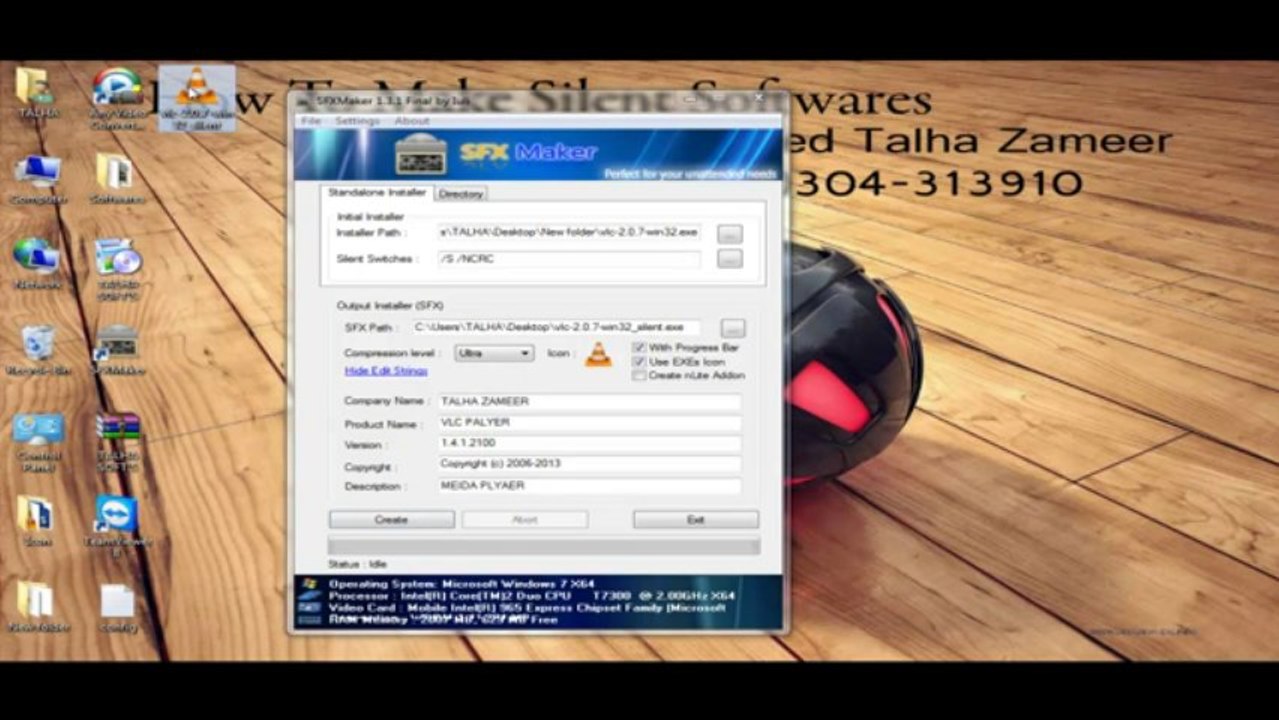Image resolution: width=1279 pixels, height=720 pixels.
Task: Open the Network desktop icon
Action: pos(36,264)
